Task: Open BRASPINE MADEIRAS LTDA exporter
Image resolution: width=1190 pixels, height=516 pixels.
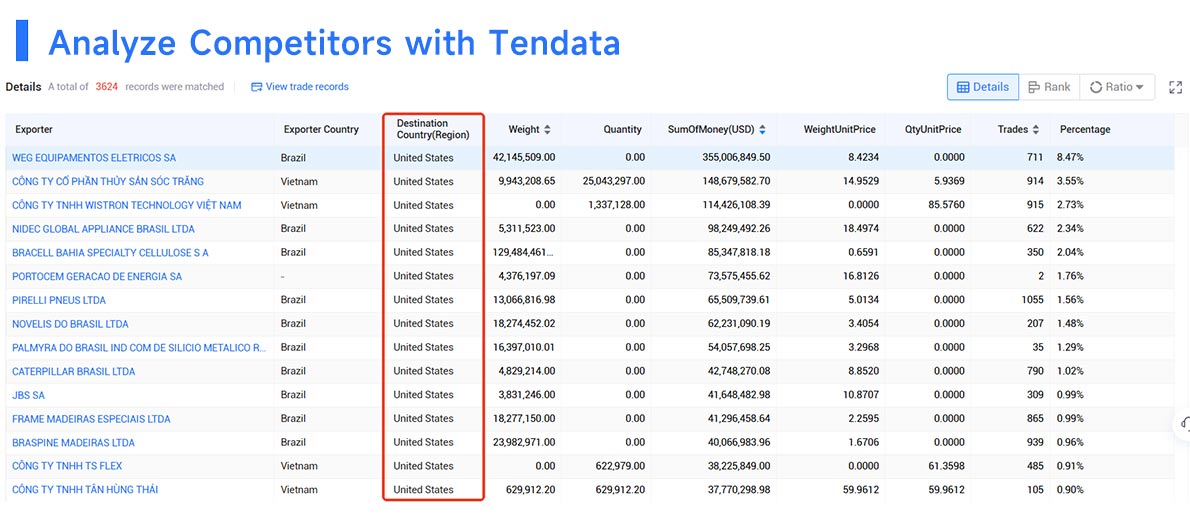Action: 74,442
